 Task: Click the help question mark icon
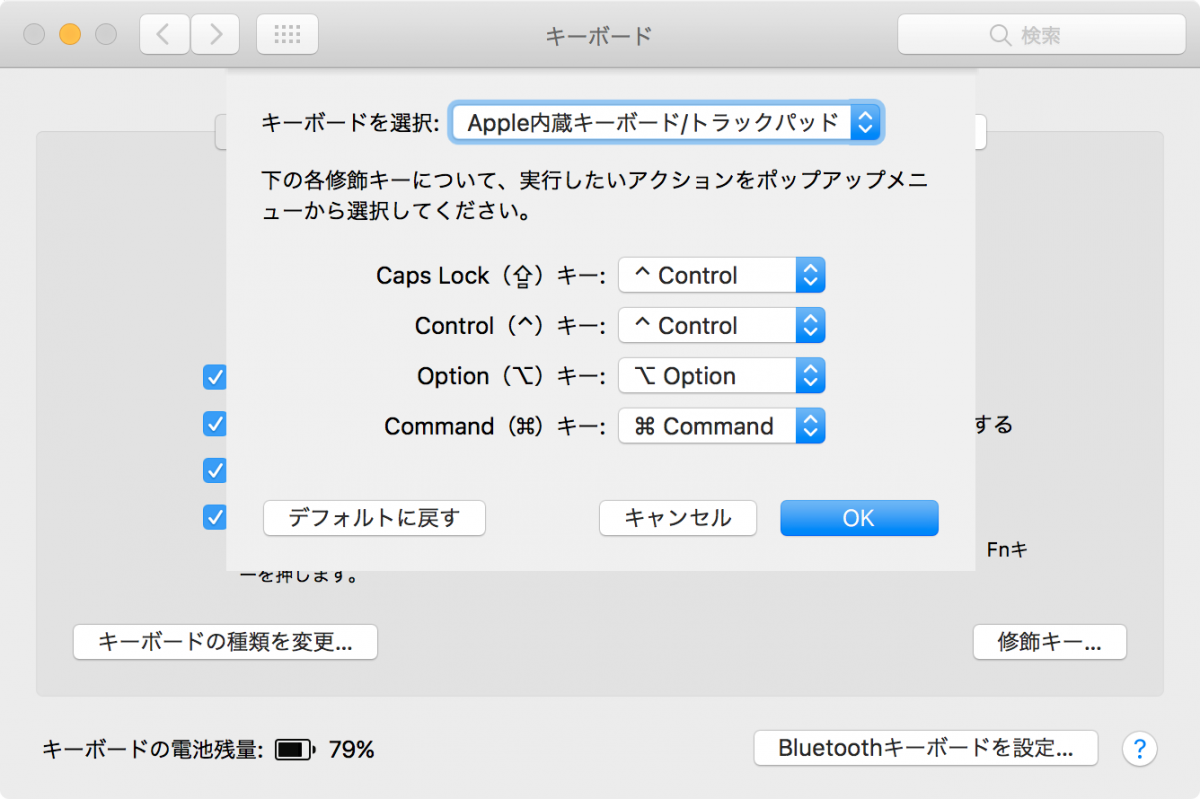click(x=1139, y=748)
